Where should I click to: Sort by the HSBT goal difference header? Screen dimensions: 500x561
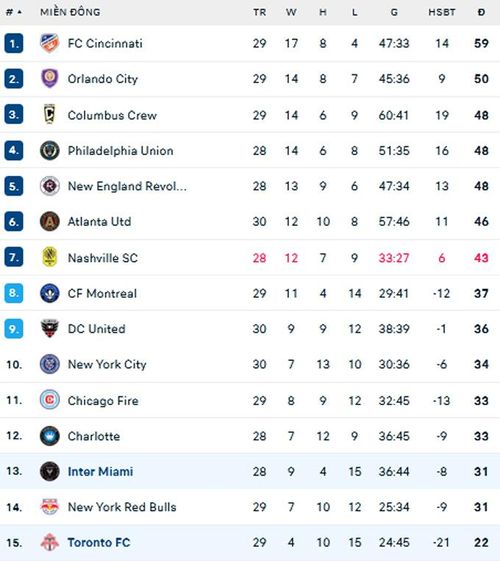pos(442,13)
